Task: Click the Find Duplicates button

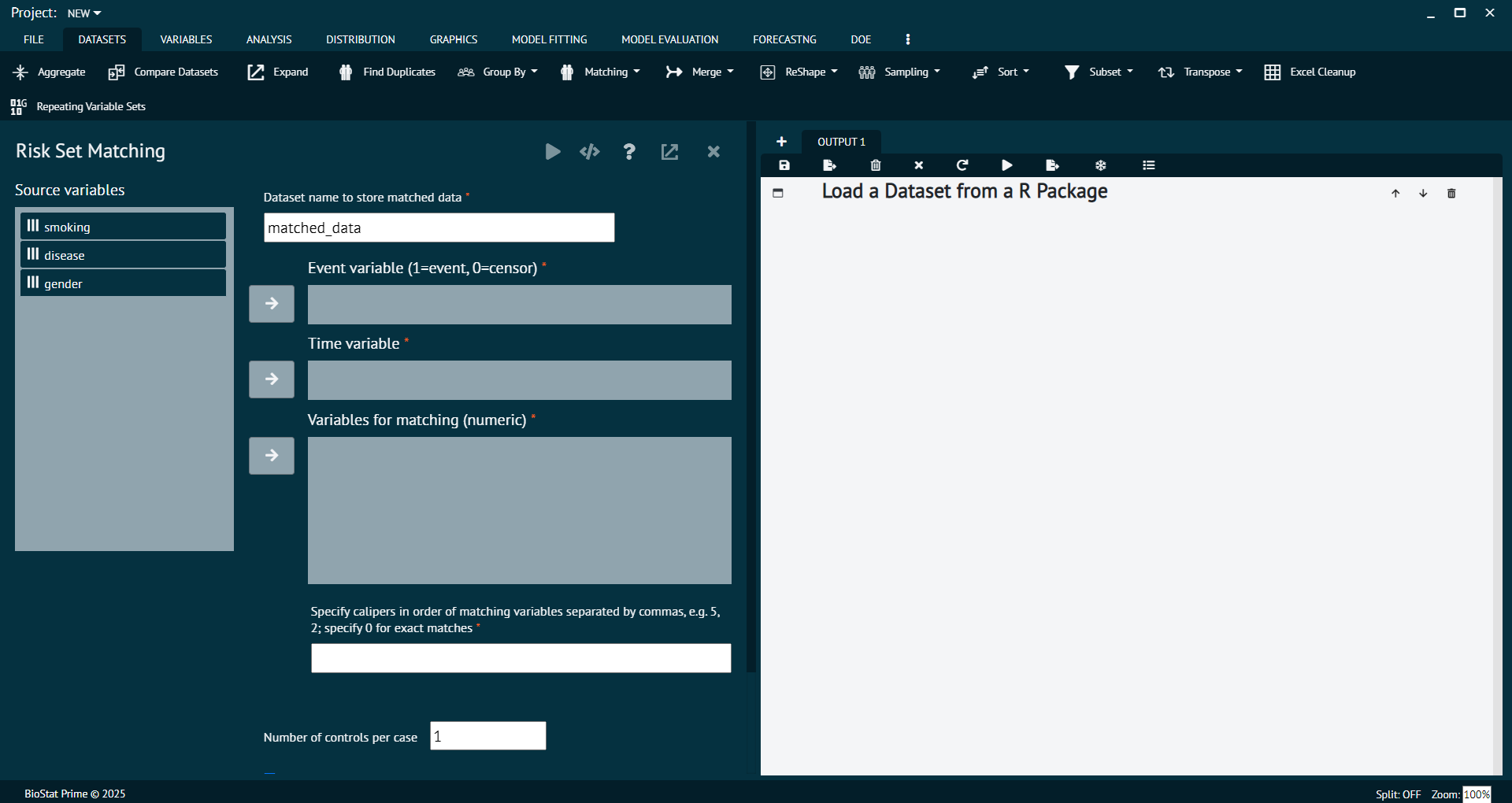Action: (388, 72)
